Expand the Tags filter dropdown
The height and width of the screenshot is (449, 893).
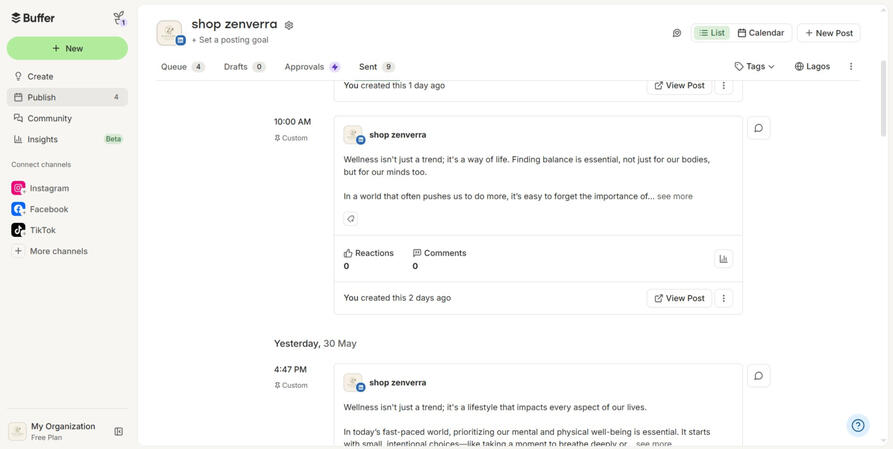click(x=755, y=66)
